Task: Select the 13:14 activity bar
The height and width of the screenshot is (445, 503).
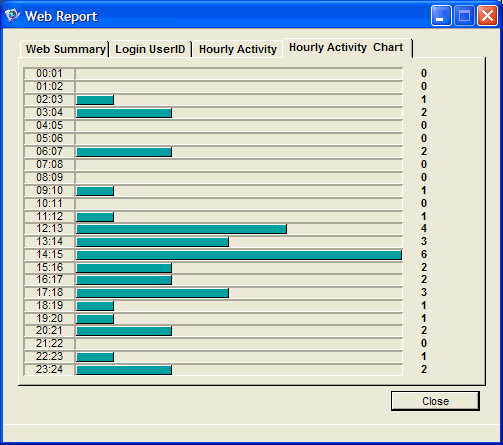Action: 152,242
